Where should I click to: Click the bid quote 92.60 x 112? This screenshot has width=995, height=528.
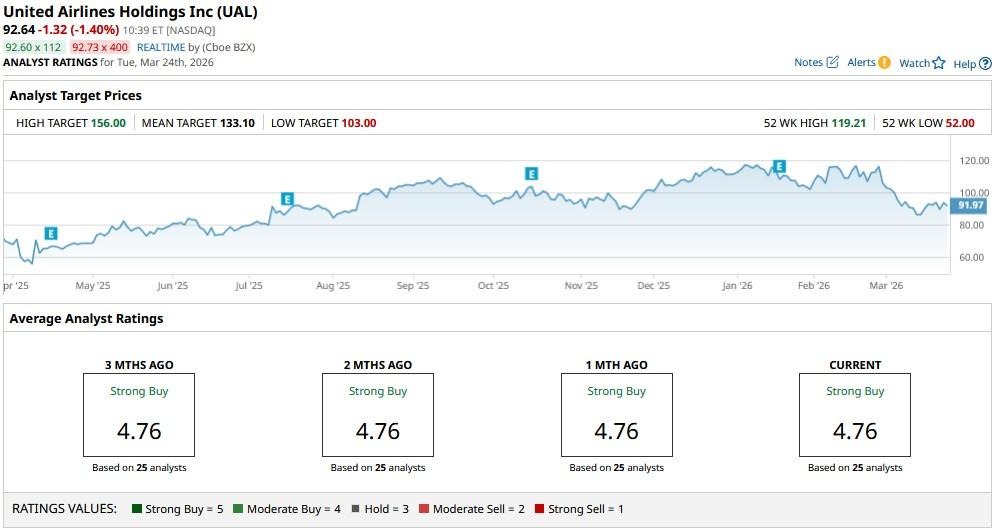coord(34,47)
